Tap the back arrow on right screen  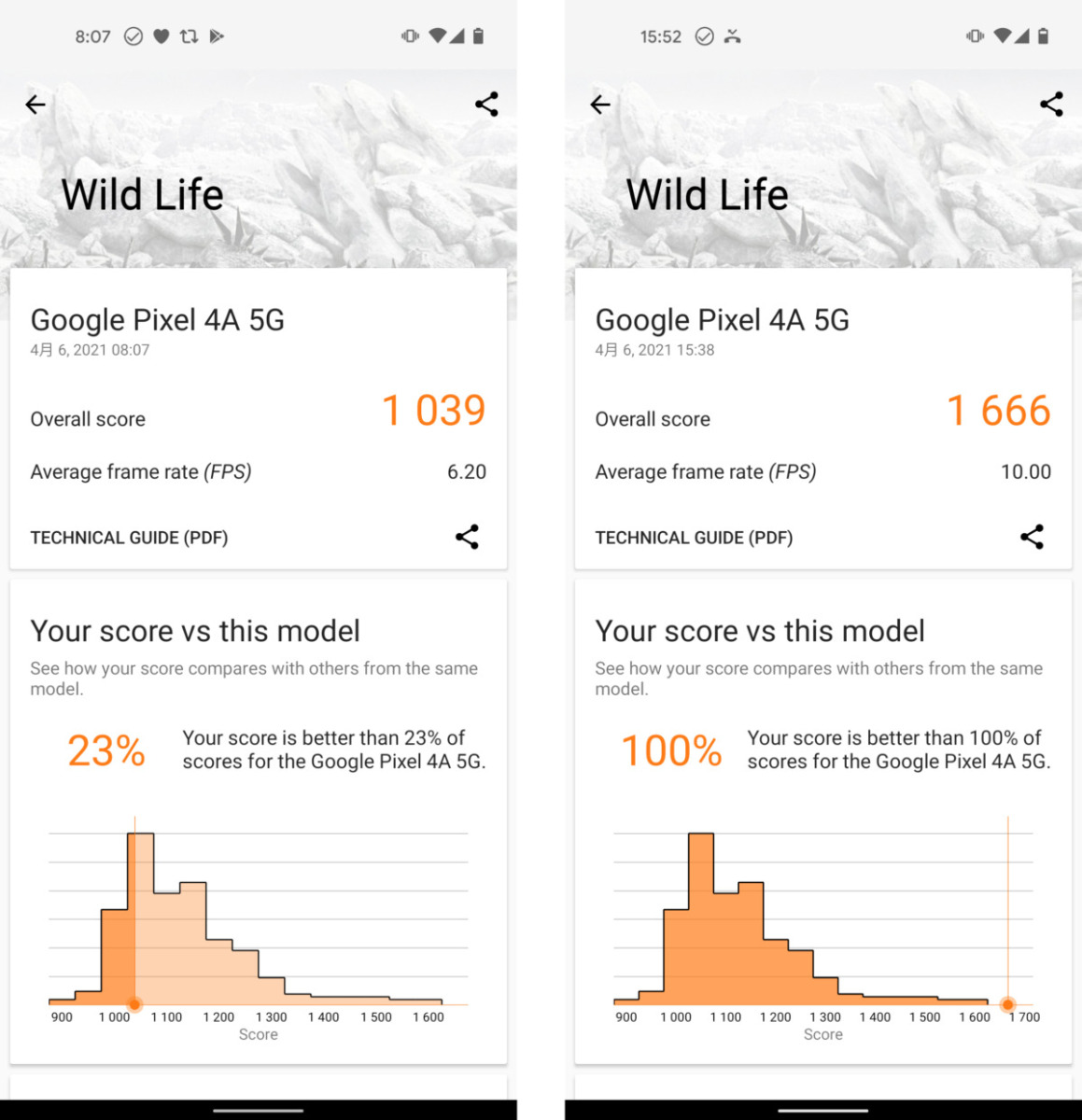pos(600,105)
